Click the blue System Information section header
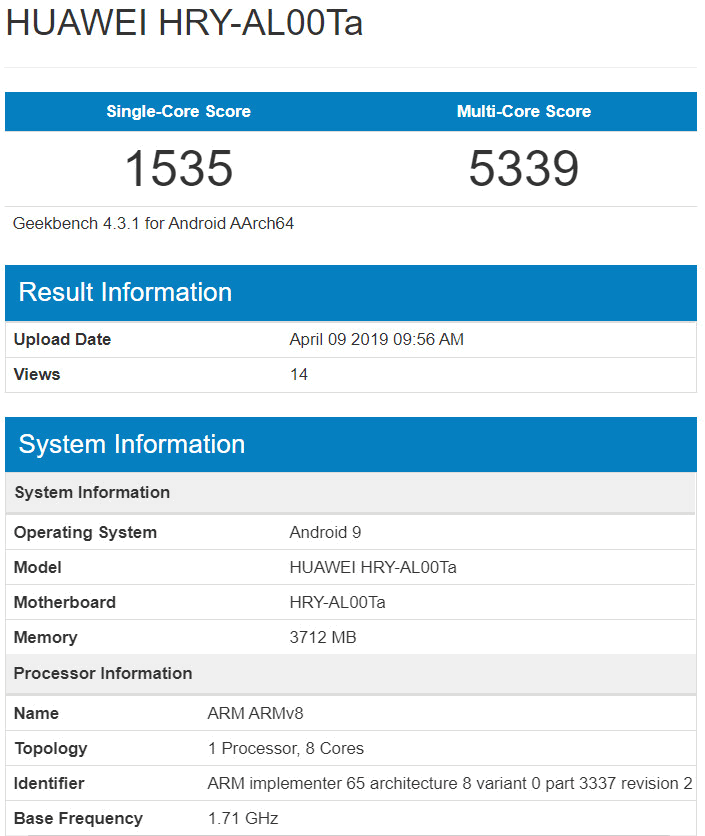The height and width of the screenshot is (836, 705). (x=351, y=445)
